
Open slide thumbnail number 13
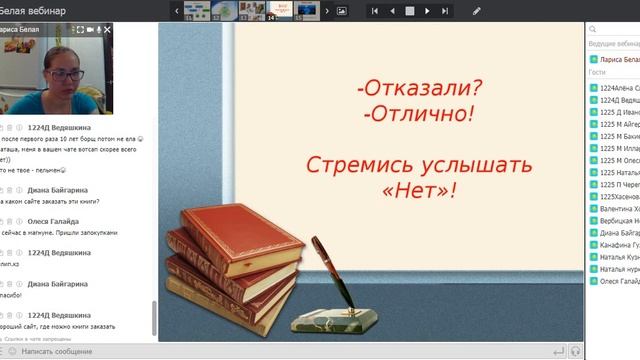click(252, 11)
